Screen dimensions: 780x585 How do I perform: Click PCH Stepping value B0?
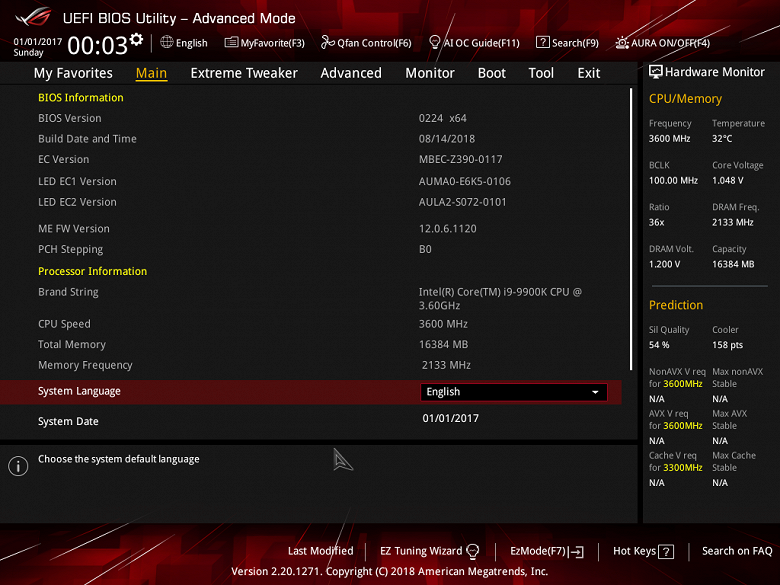tap(425, 249)
